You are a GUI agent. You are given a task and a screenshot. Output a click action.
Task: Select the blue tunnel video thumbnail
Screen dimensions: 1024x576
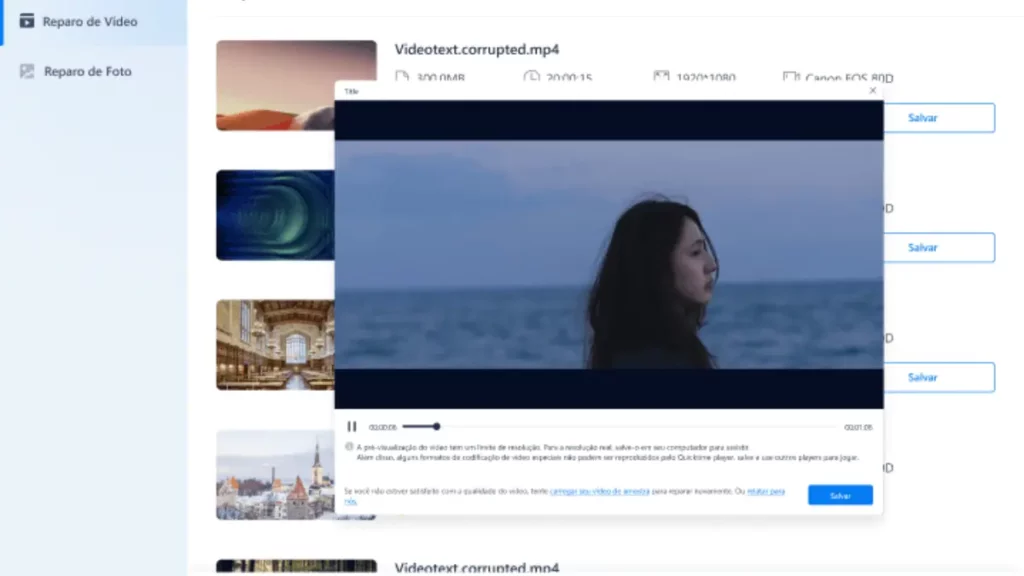[x=276, y=215]
